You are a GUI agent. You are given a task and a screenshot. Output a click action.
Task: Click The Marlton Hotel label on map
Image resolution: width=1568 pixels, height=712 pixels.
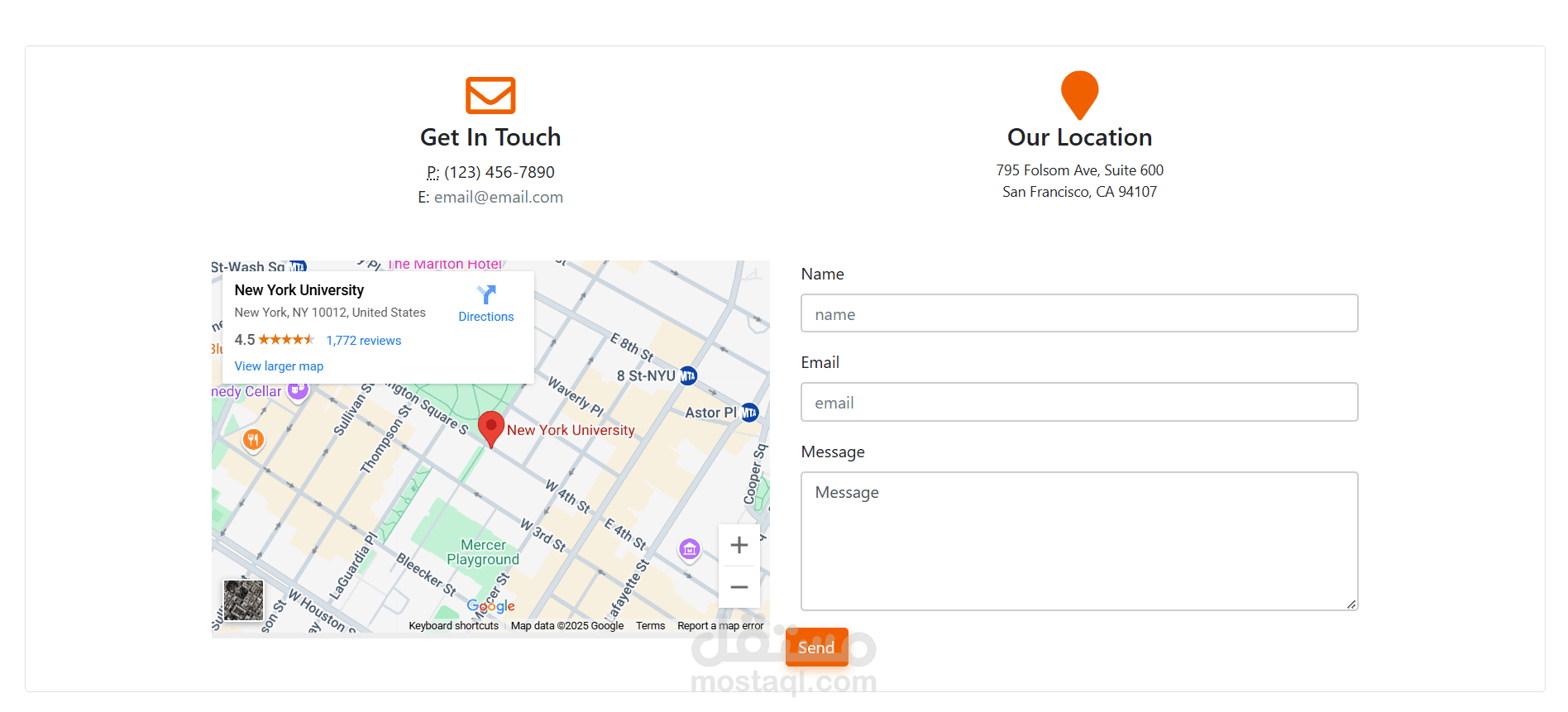click(x=445, y=265)
